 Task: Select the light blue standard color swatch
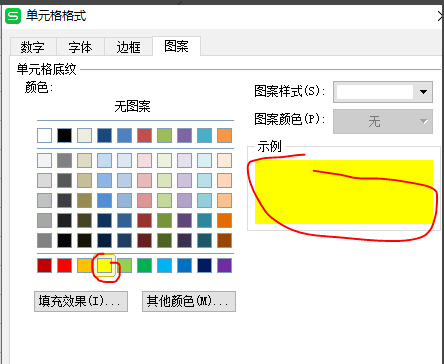[164, 266]
